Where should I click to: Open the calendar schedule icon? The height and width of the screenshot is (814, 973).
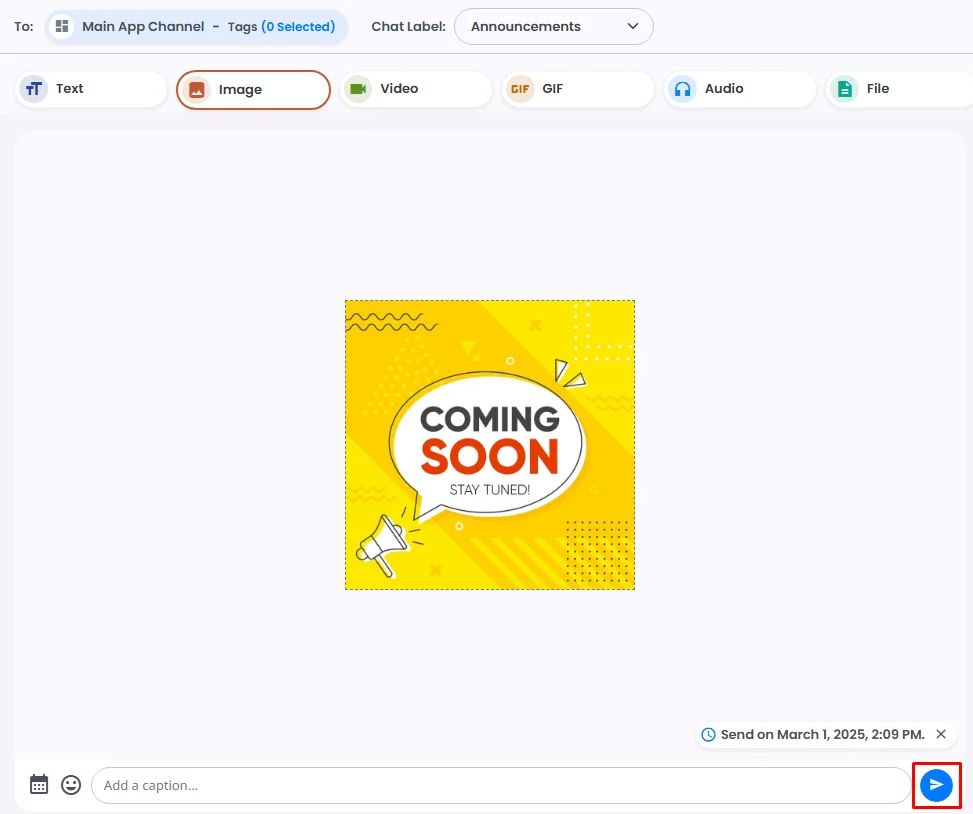38,784
